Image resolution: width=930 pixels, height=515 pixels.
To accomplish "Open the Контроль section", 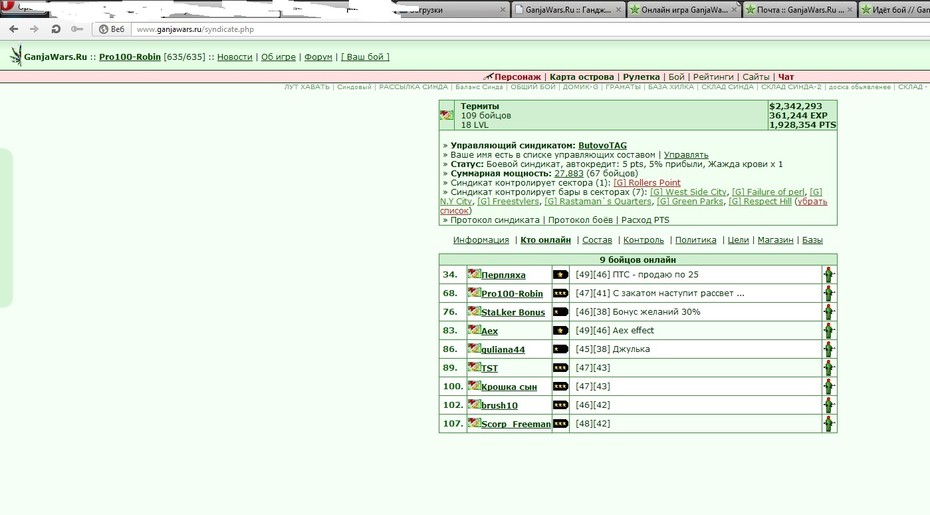I will click(x=644, y=240).
